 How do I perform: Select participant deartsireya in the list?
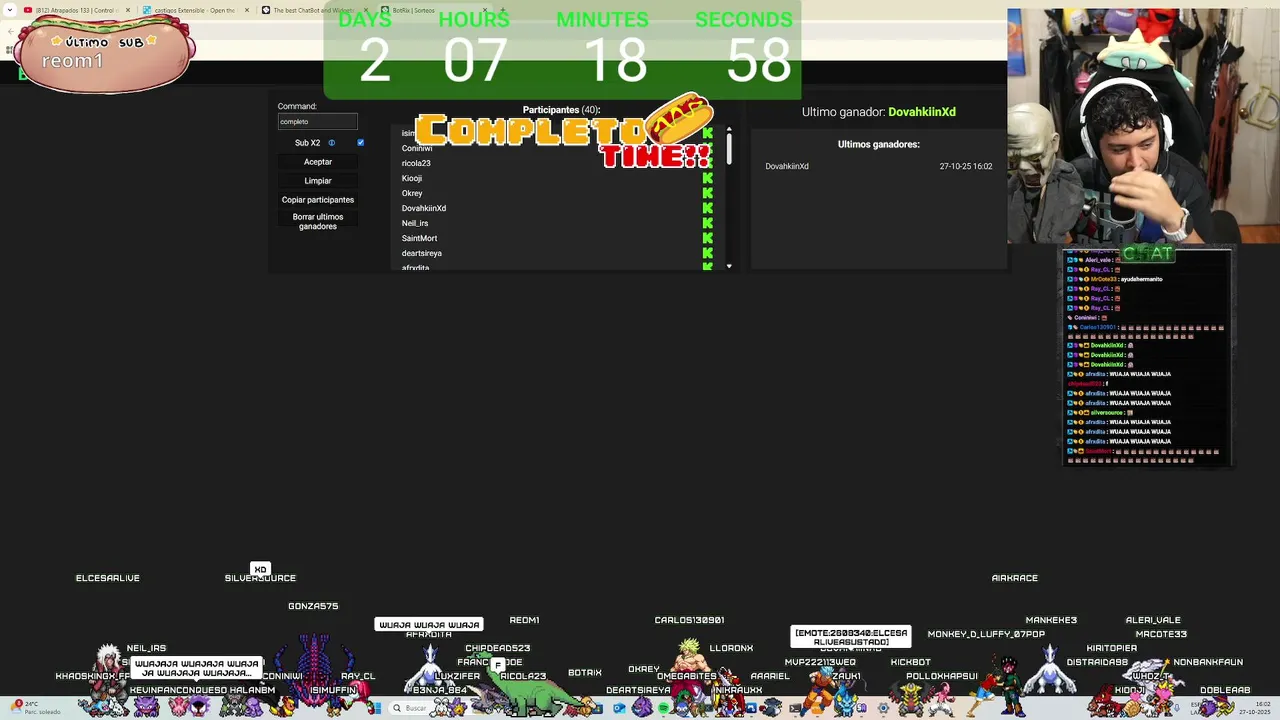click(x=421, y=253)
